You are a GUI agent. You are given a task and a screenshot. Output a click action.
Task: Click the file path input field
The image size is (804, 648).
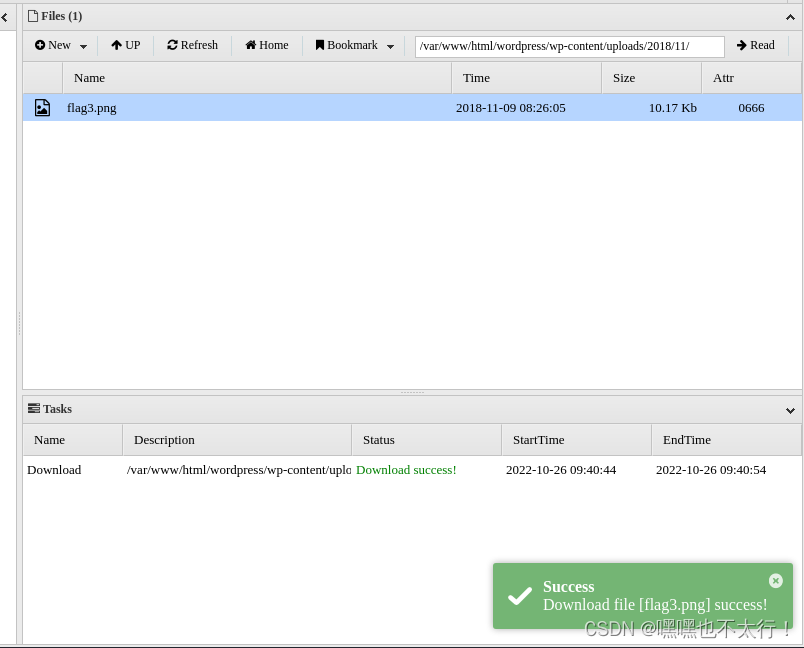tap(570, 46)
